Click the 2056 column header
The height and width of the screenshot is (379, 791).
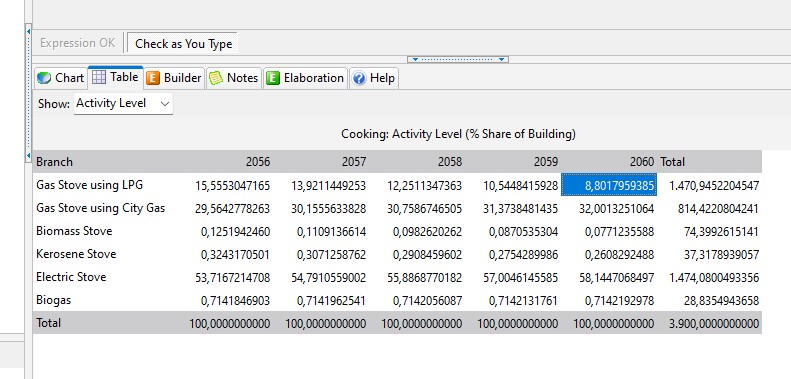tap(258, 162)
